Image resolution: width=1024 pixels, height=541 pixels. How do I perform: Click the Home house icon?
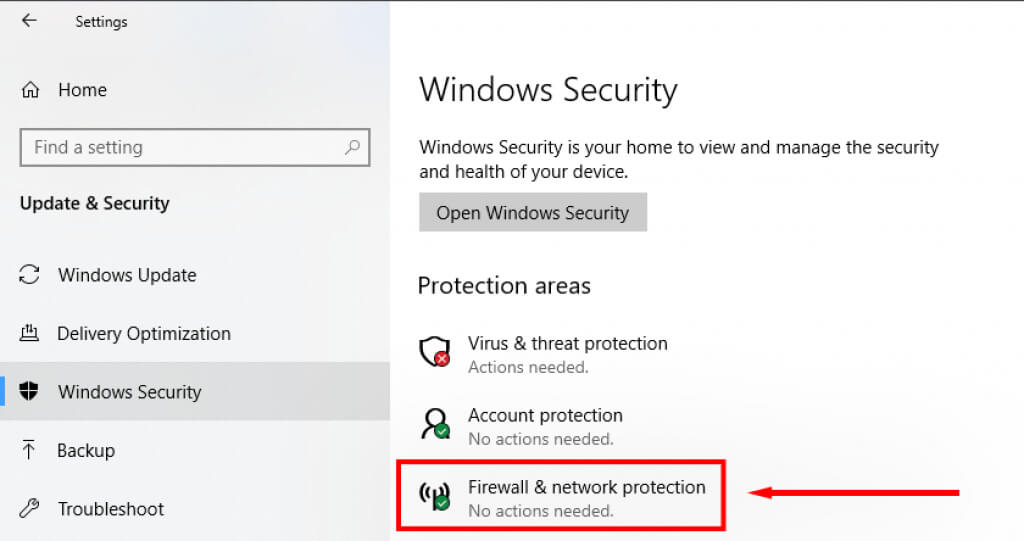30,90
